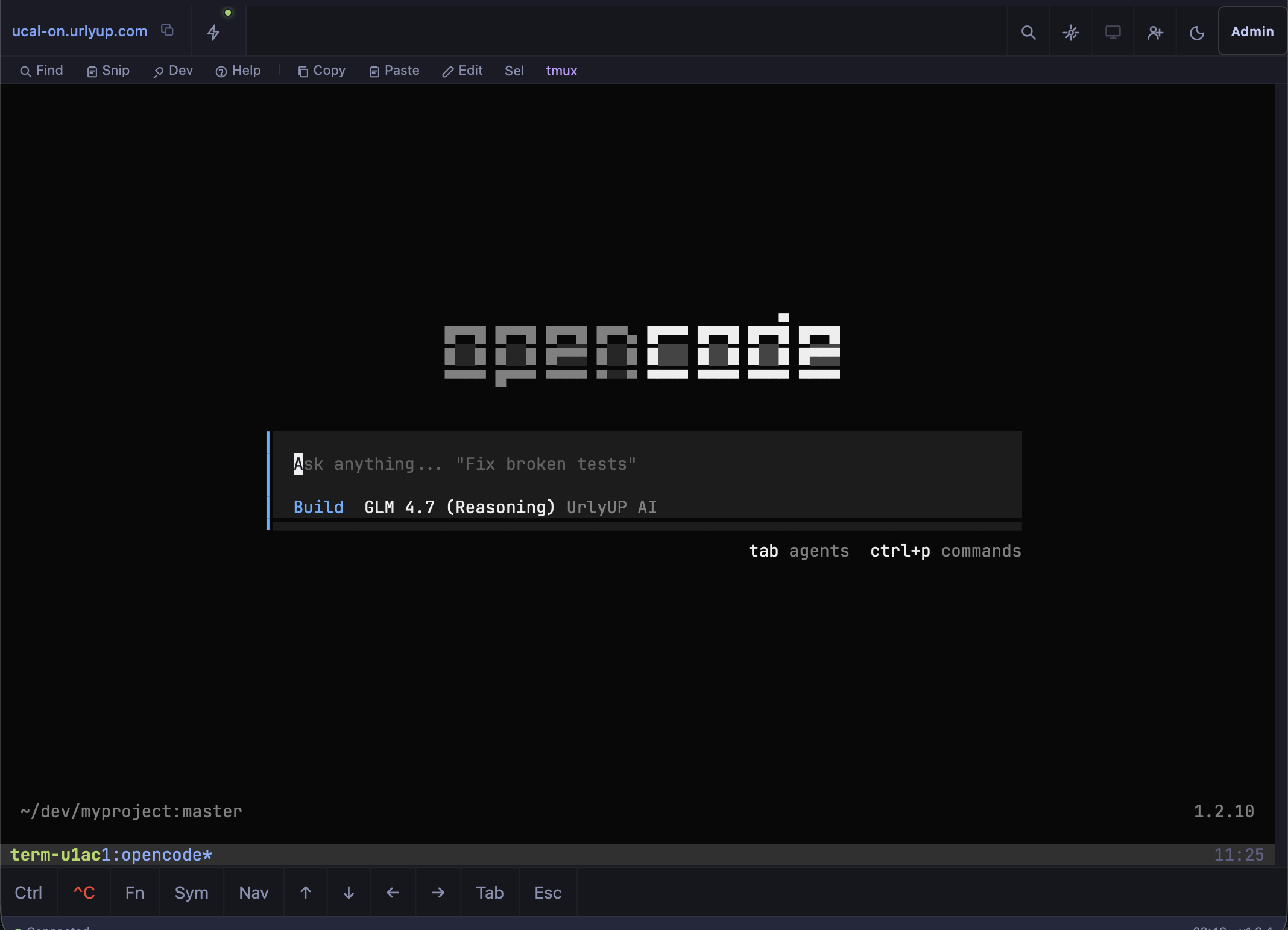Open the ucal-on.urlyup.com link
Image resolution: width=1288 pixels, height=930 pixels.
click(80, 31)
